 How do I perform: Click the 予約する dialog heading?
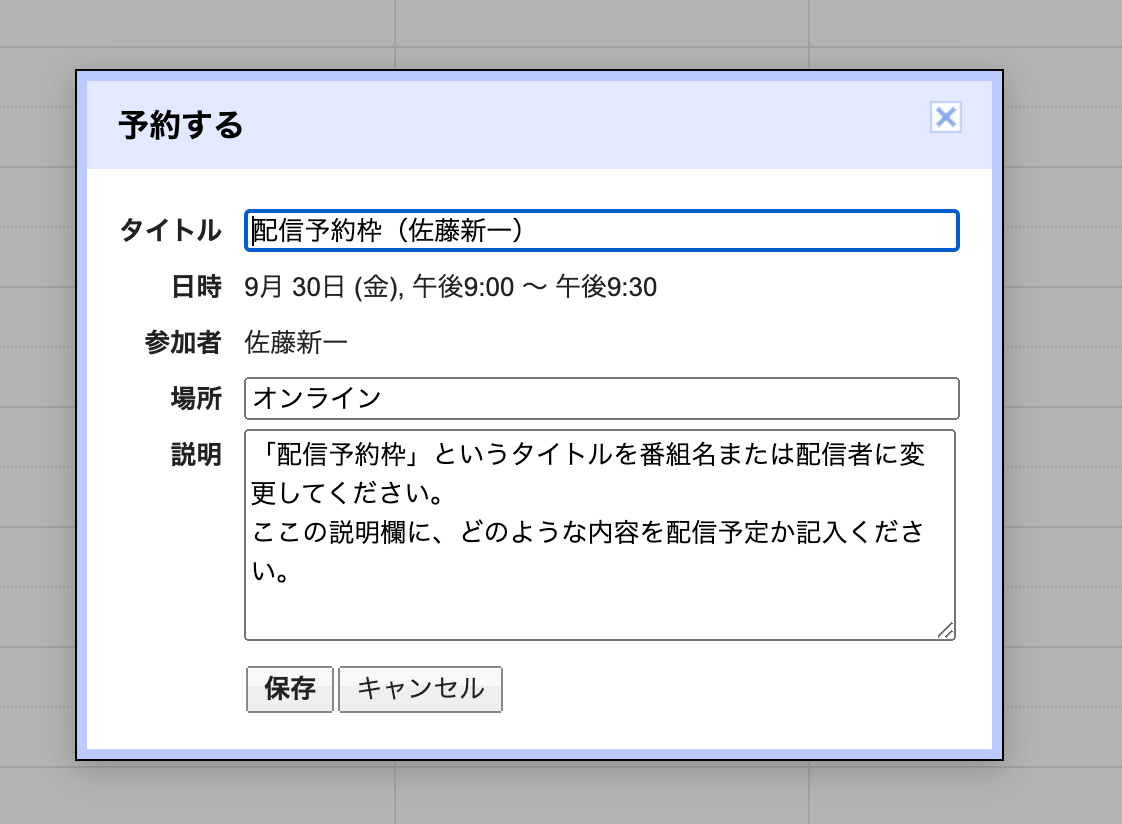[180, 125]
